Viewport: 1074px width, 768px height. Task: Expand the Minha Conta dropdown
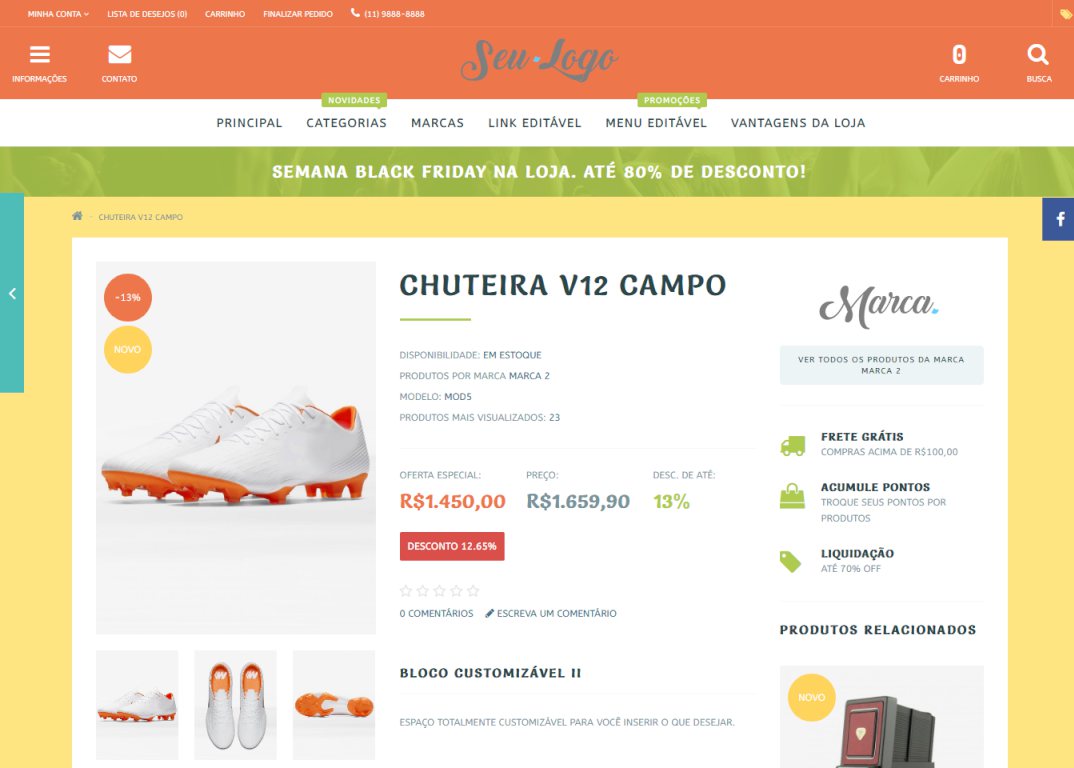point(58,14)
